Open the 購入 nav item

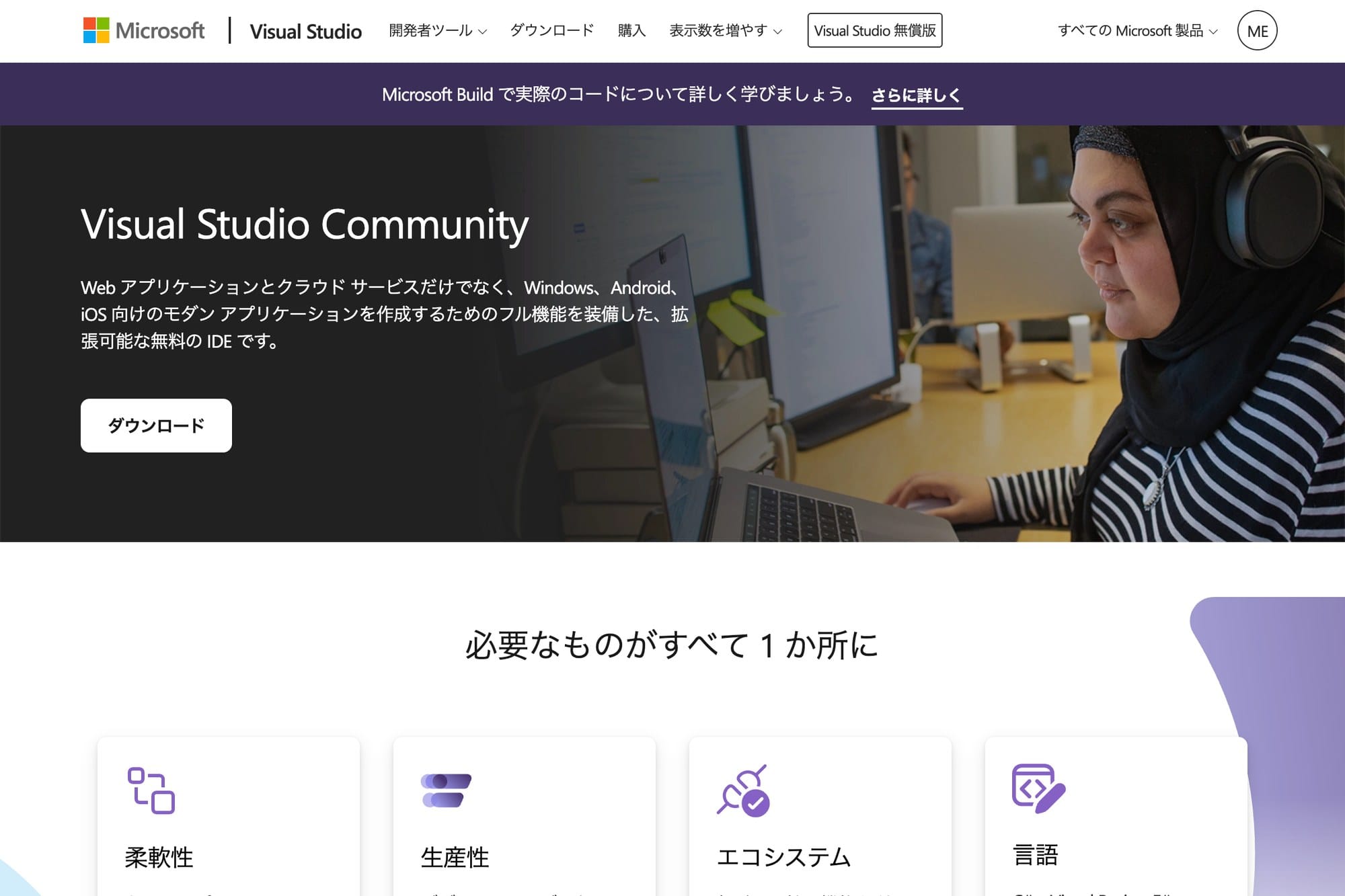(631, 31)
